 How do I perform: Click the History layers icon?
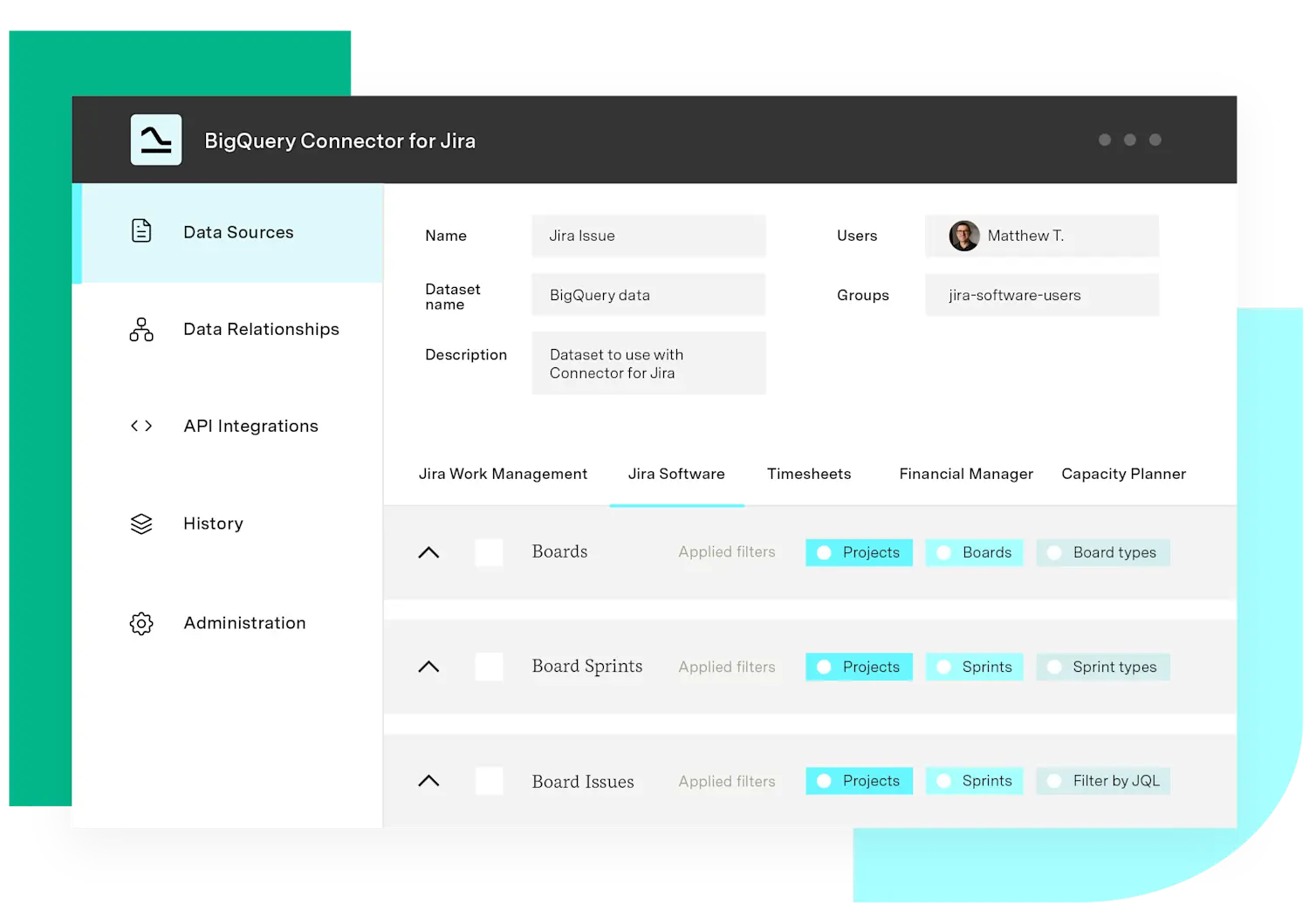(141, 524)
